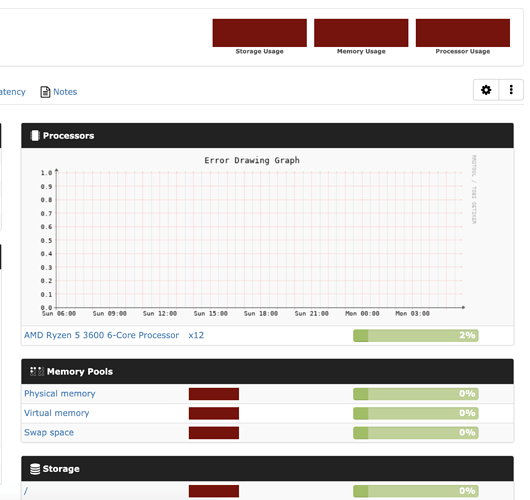Screen dimensions: 530x500
Task: Click the Processors chip icon
Action: [35, 136]
